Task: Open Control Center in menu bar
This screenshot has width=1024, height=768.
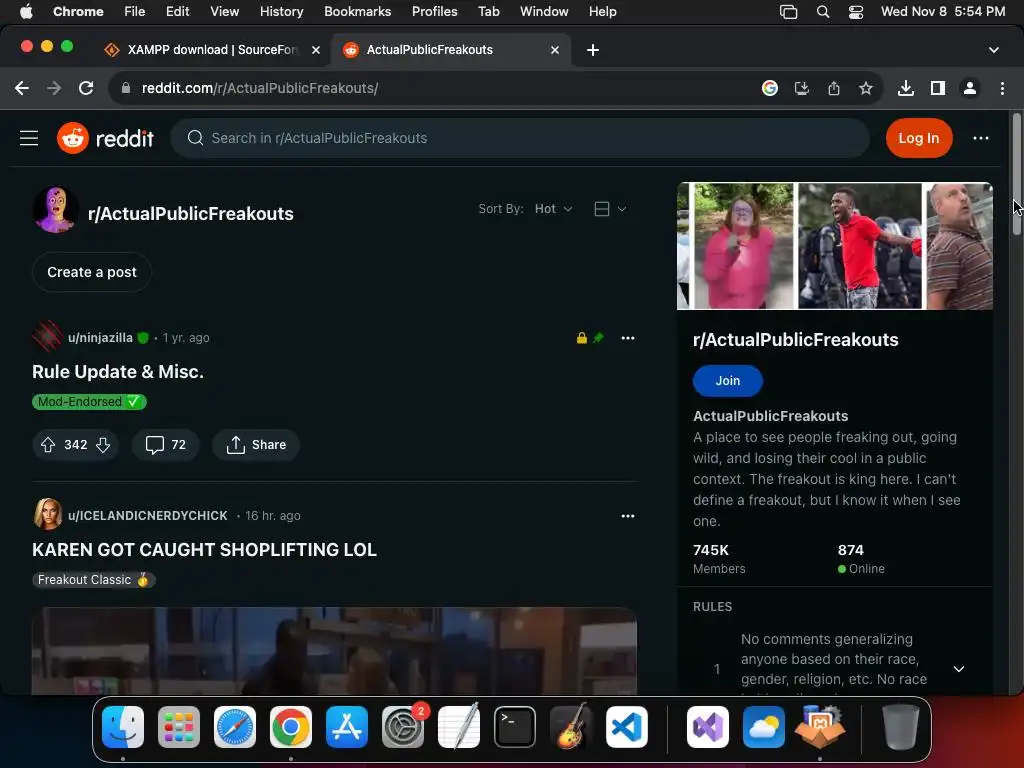Action: (x=856, y=11)
